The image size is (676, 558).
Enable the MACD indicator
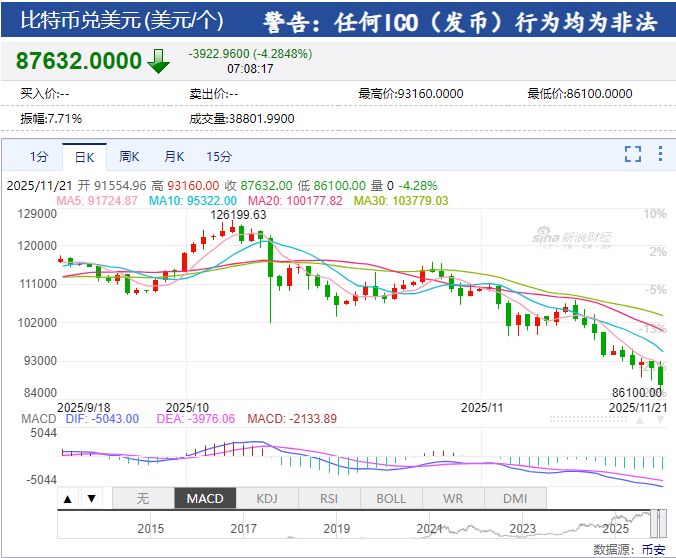pyautogui.click(x=204, y=498)
